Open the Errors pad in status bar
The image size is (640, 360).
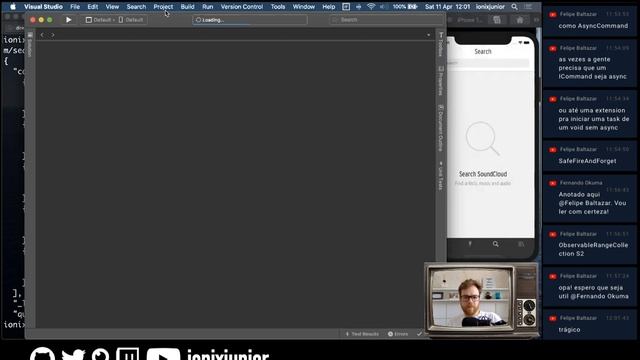[x=398, y=334]
